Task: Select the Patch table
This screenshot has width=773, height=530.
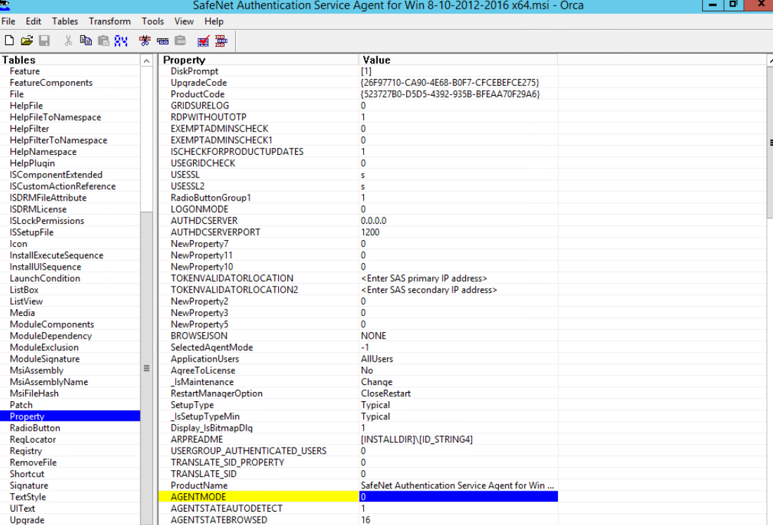Action: [x=21, y=405]
